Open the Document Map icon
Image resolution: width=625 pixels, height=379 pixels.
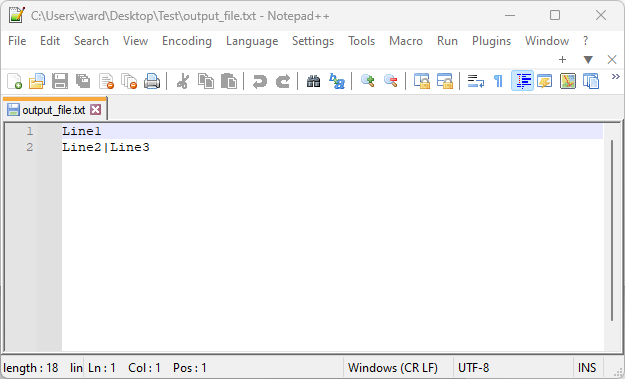point(568,81)
